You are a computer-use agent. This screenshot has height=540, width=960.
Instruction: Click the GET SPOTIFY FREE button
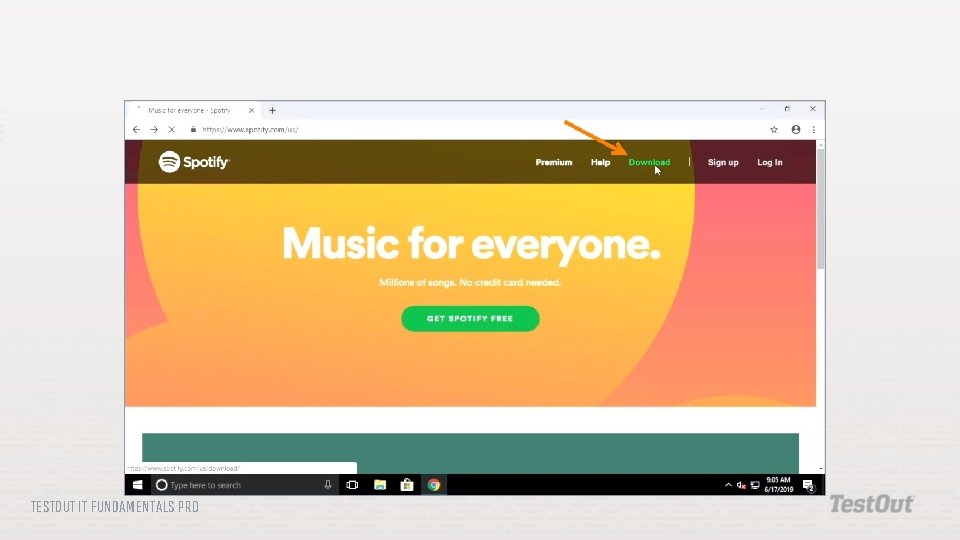[x=470, y=318]
